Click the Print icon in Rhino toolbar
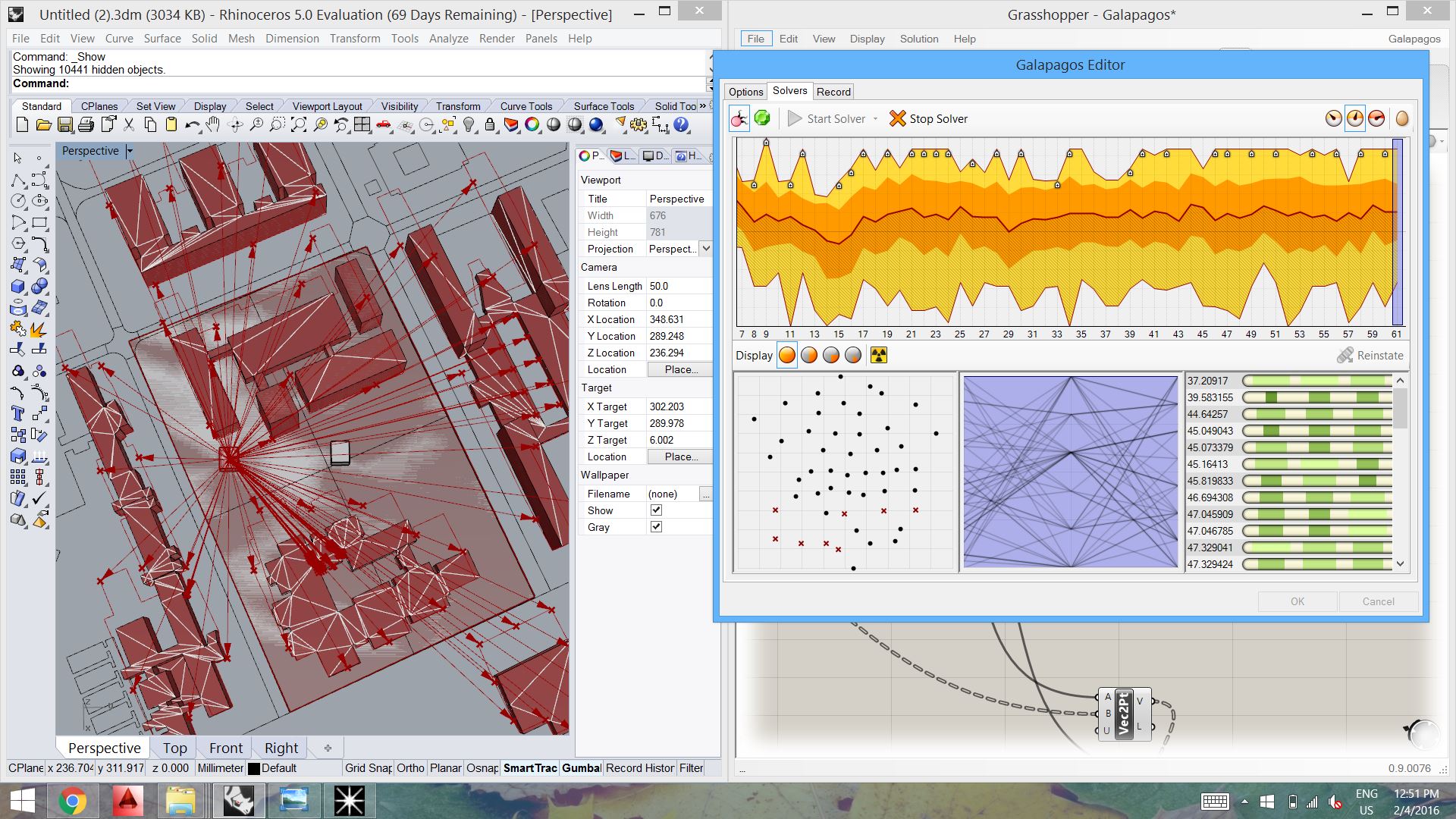 (x=86, y=125)
